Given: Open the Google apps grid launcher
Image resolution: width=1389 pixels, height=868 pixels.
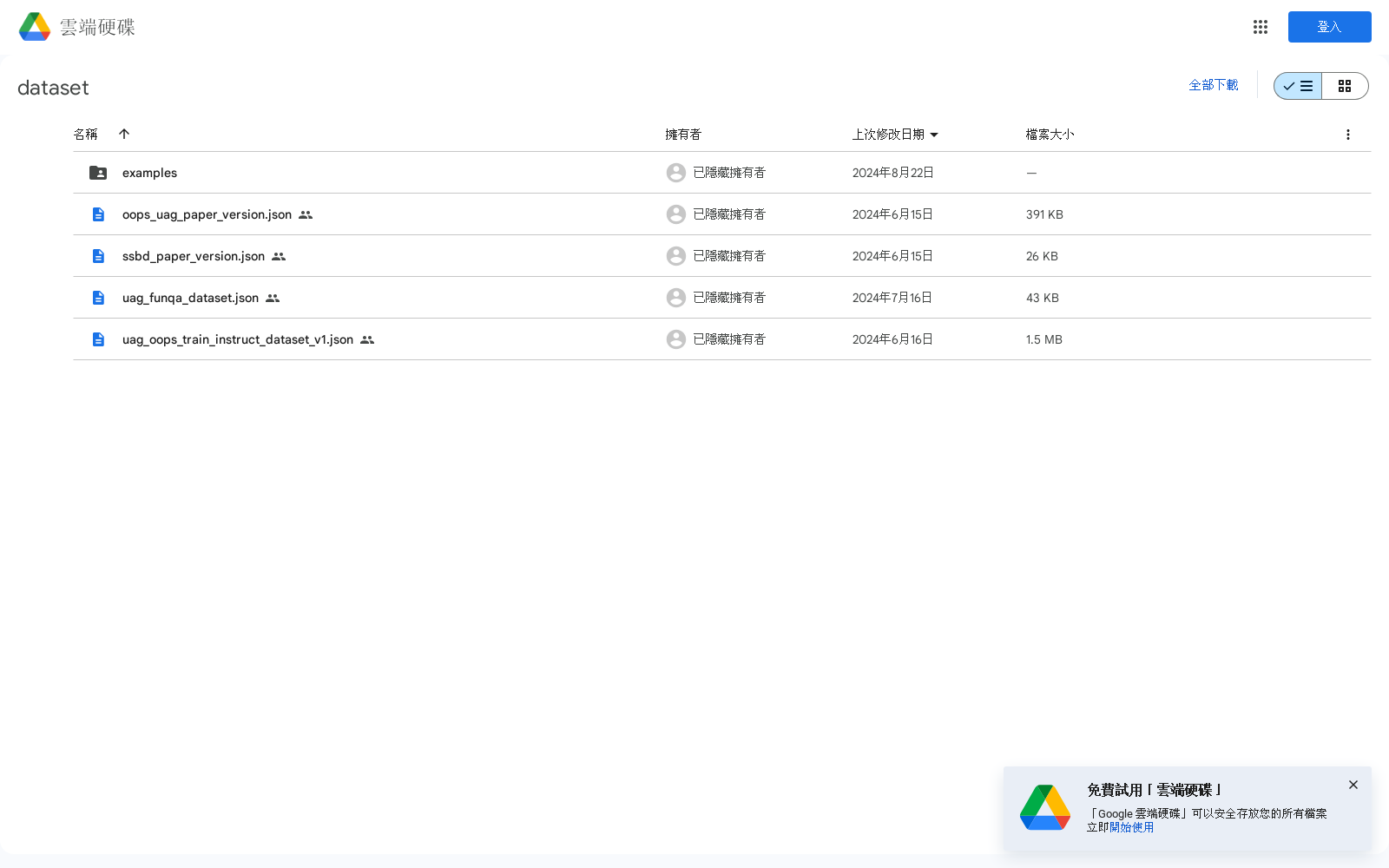Looking at the screenshot, I should [x=1261, y=27].
